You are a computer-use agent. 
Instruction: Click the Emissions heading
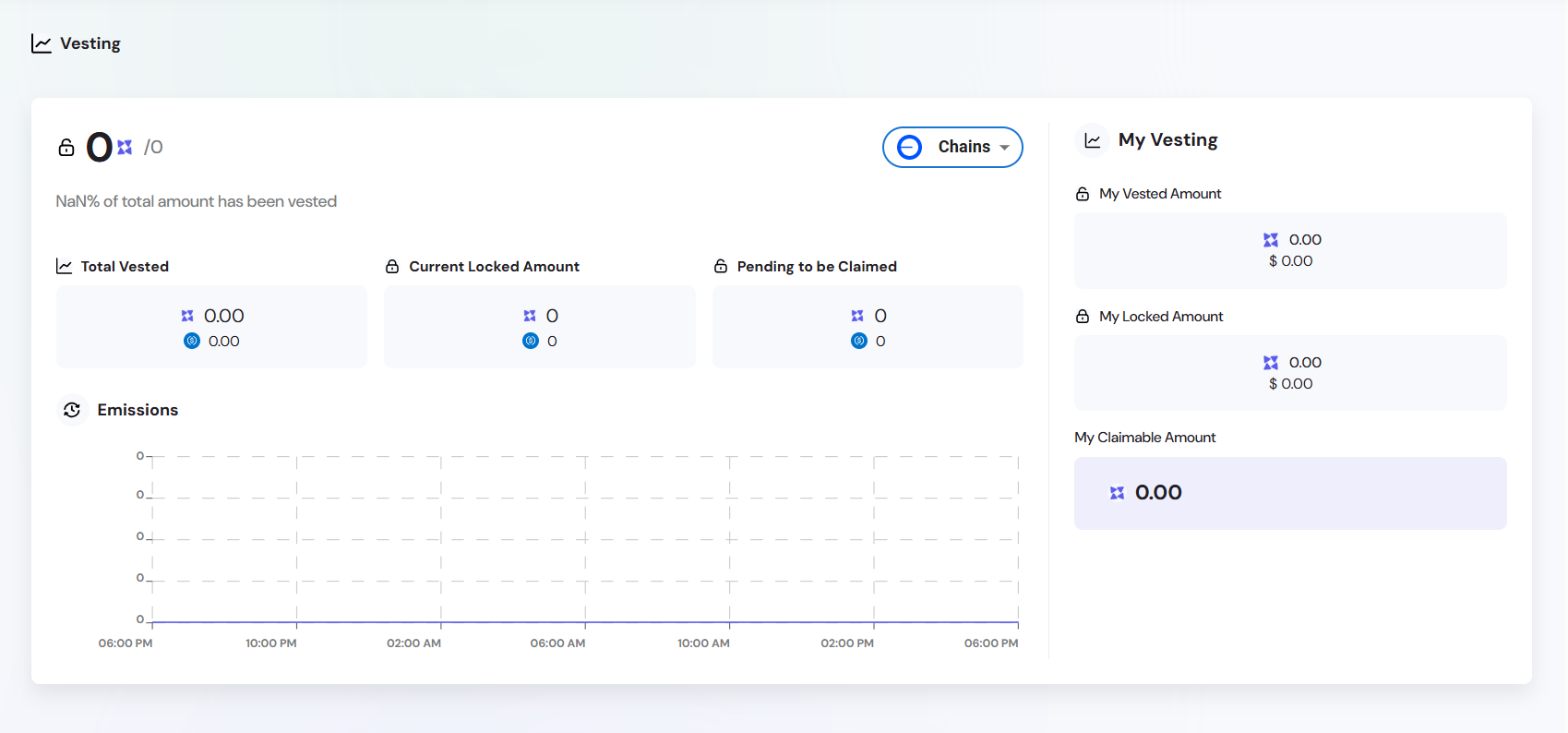pyautogui.click(x=138, y=410)
